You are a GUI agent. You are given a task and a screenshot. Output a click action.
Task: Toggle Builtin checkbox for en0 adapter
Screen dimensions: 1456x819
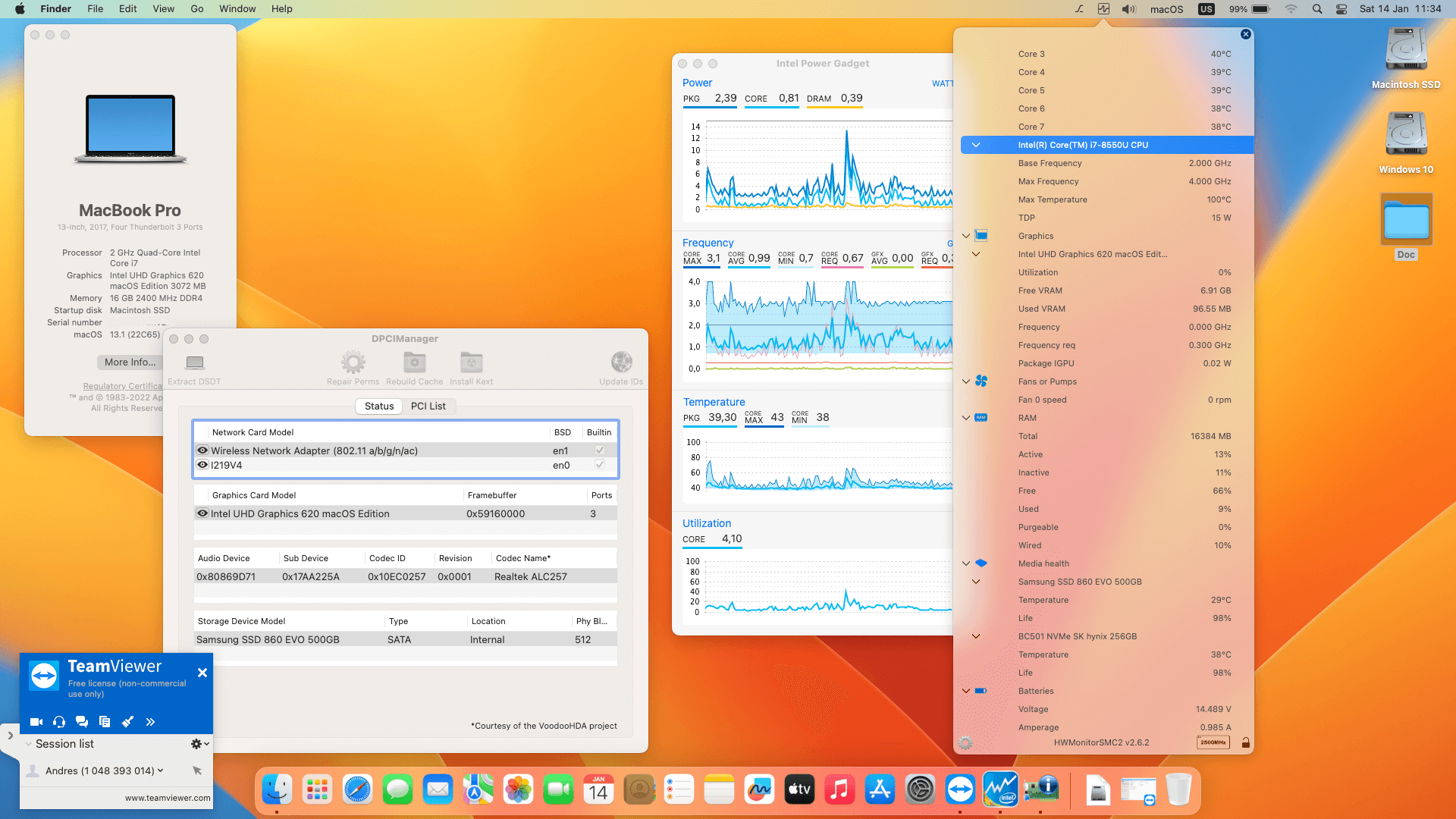click(x=600, y=465)
